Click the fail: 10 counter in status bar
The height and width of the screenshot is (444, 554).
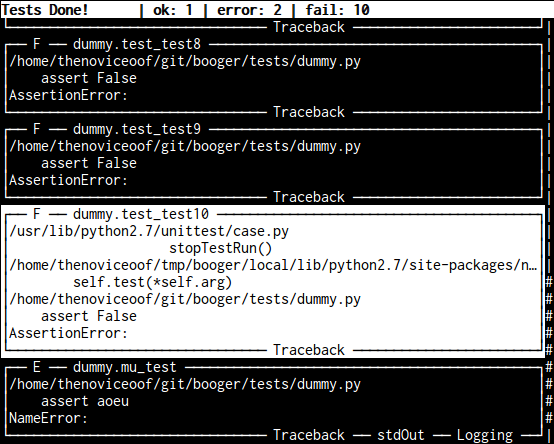(x=337, y=10)
